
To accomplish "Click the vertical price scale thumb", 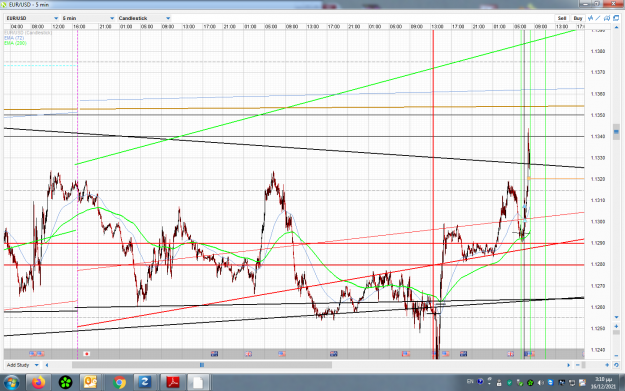I will point(616,132).
